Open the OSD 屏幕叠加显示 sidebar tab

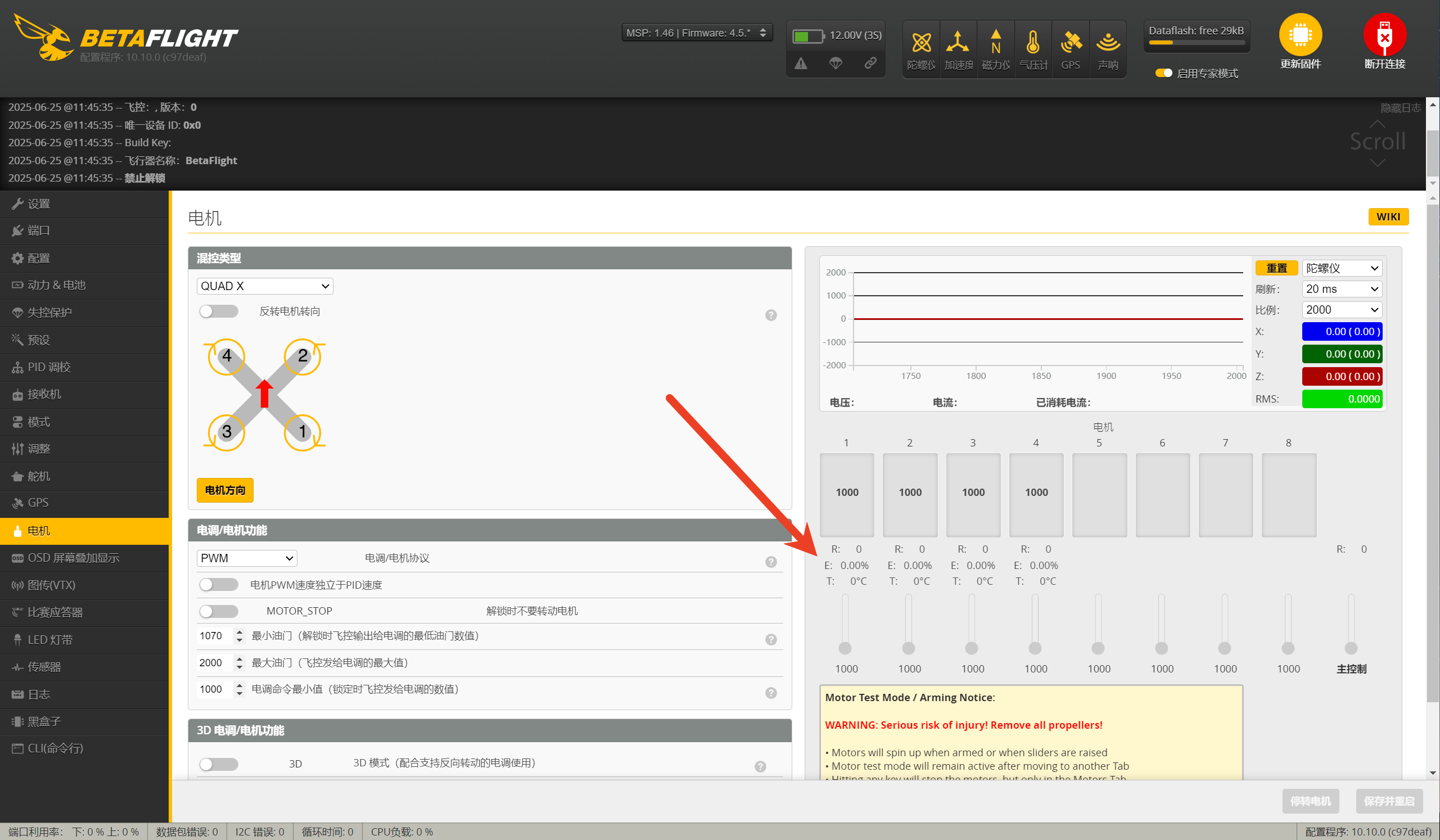click(84, 558)
